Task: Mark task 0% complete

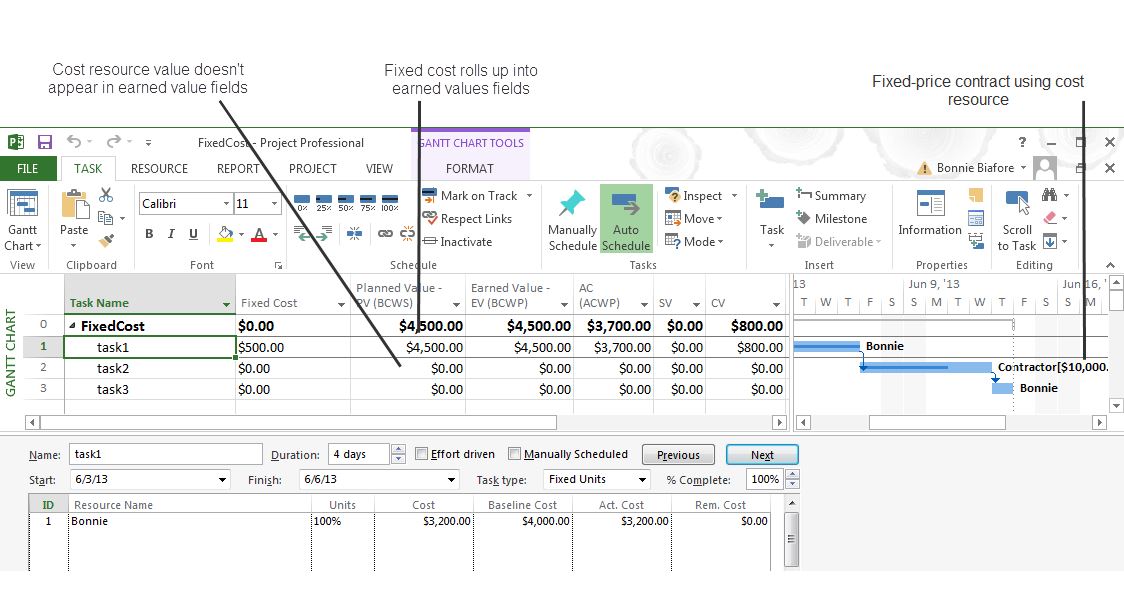Action: click(302, 203)
